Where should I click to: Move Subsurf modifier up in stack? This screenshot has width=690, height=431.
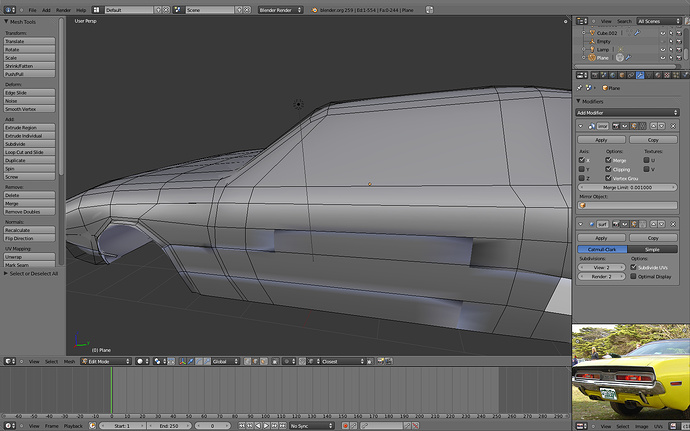(653, 225)
